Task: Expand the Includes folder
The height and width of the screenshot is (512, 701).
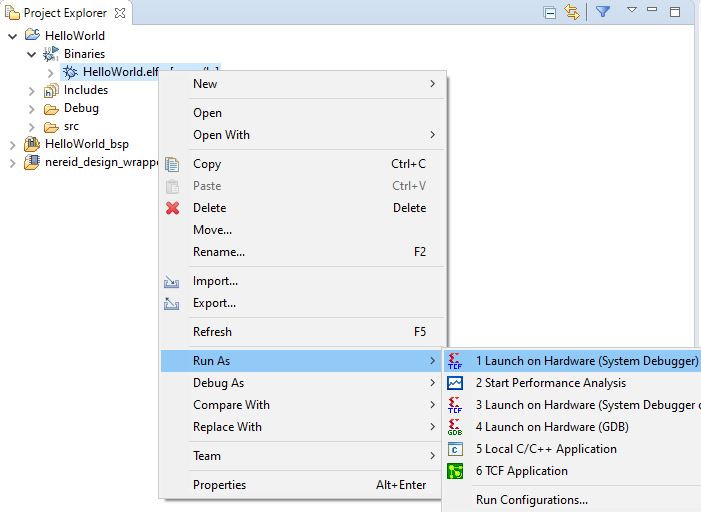Action: 32,90
